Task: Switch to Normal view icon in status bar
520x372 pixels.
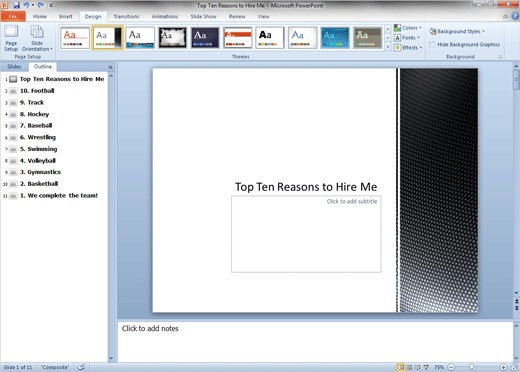Action: pos(401,367)
